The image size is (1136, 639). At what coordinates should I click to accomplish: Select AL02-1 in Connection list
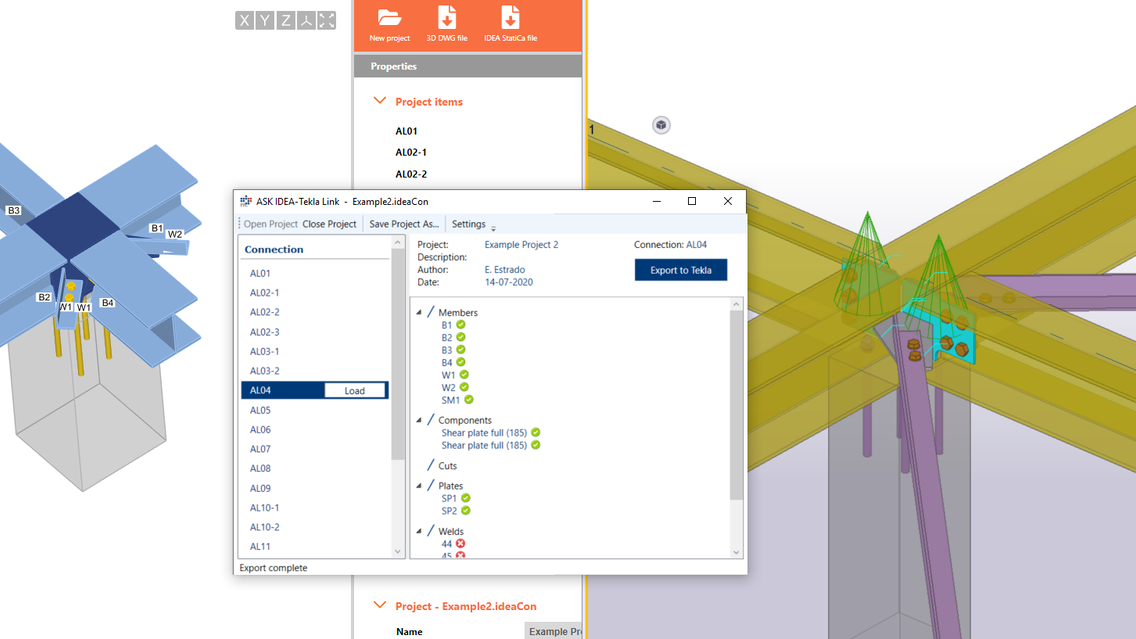(x=264, y=293)
